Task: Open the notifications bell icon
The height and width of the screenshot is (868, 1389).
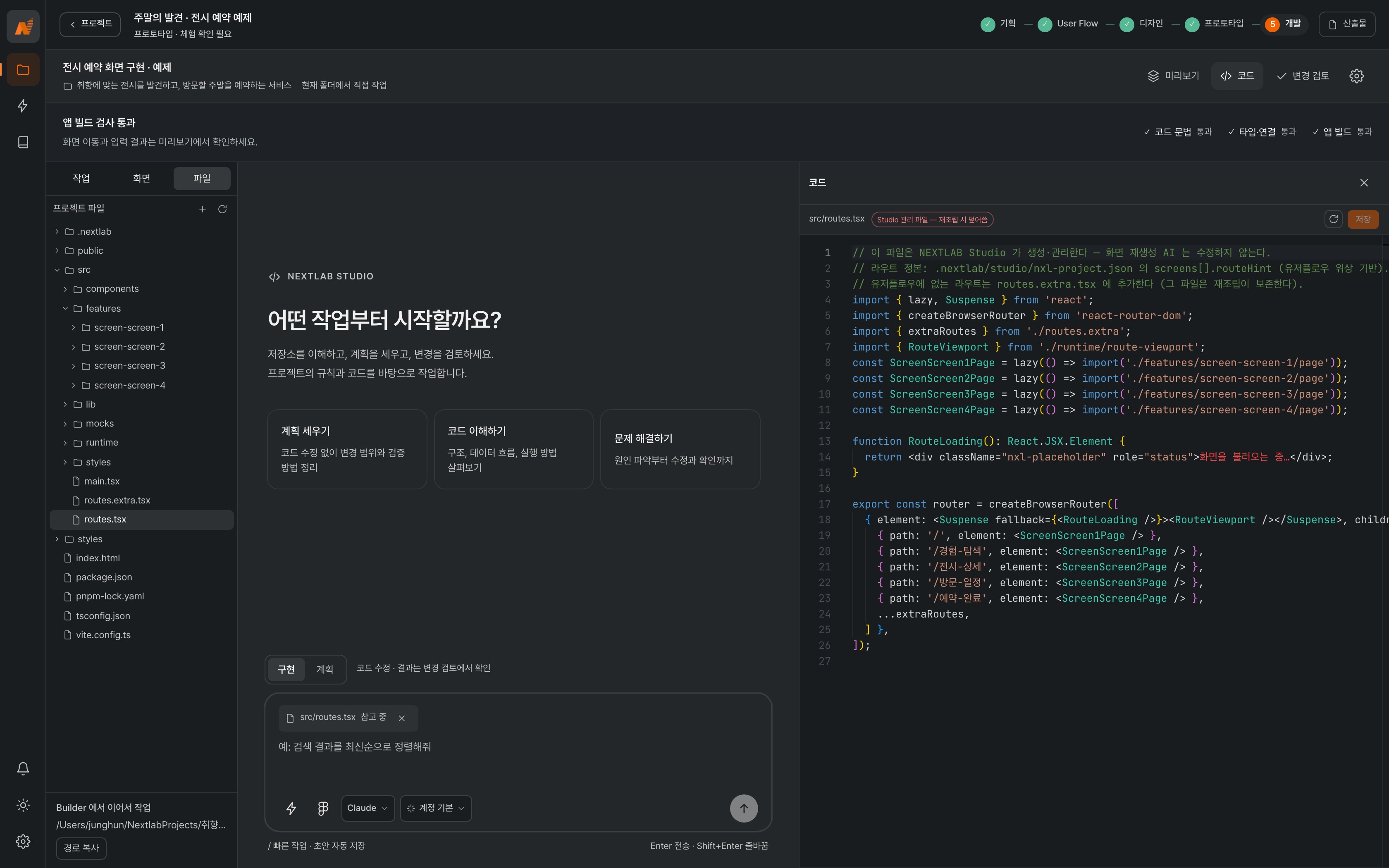Action: 23,769
